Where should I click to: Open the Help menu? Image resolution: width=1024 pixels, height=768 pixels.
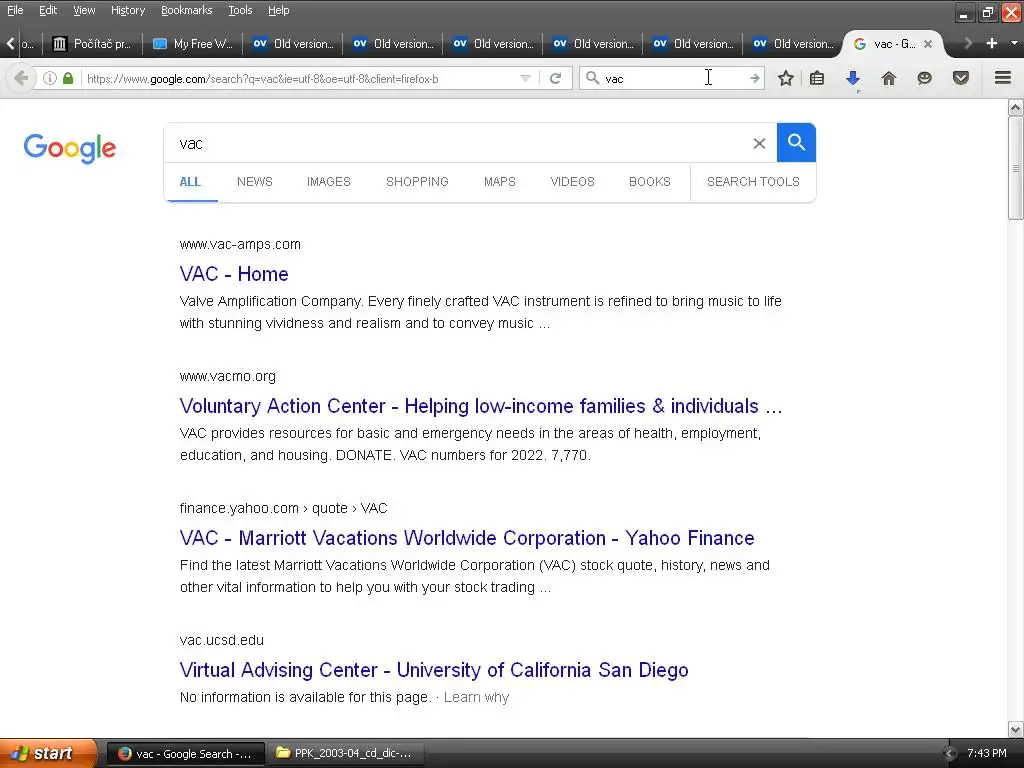click(x=278, y=10)
